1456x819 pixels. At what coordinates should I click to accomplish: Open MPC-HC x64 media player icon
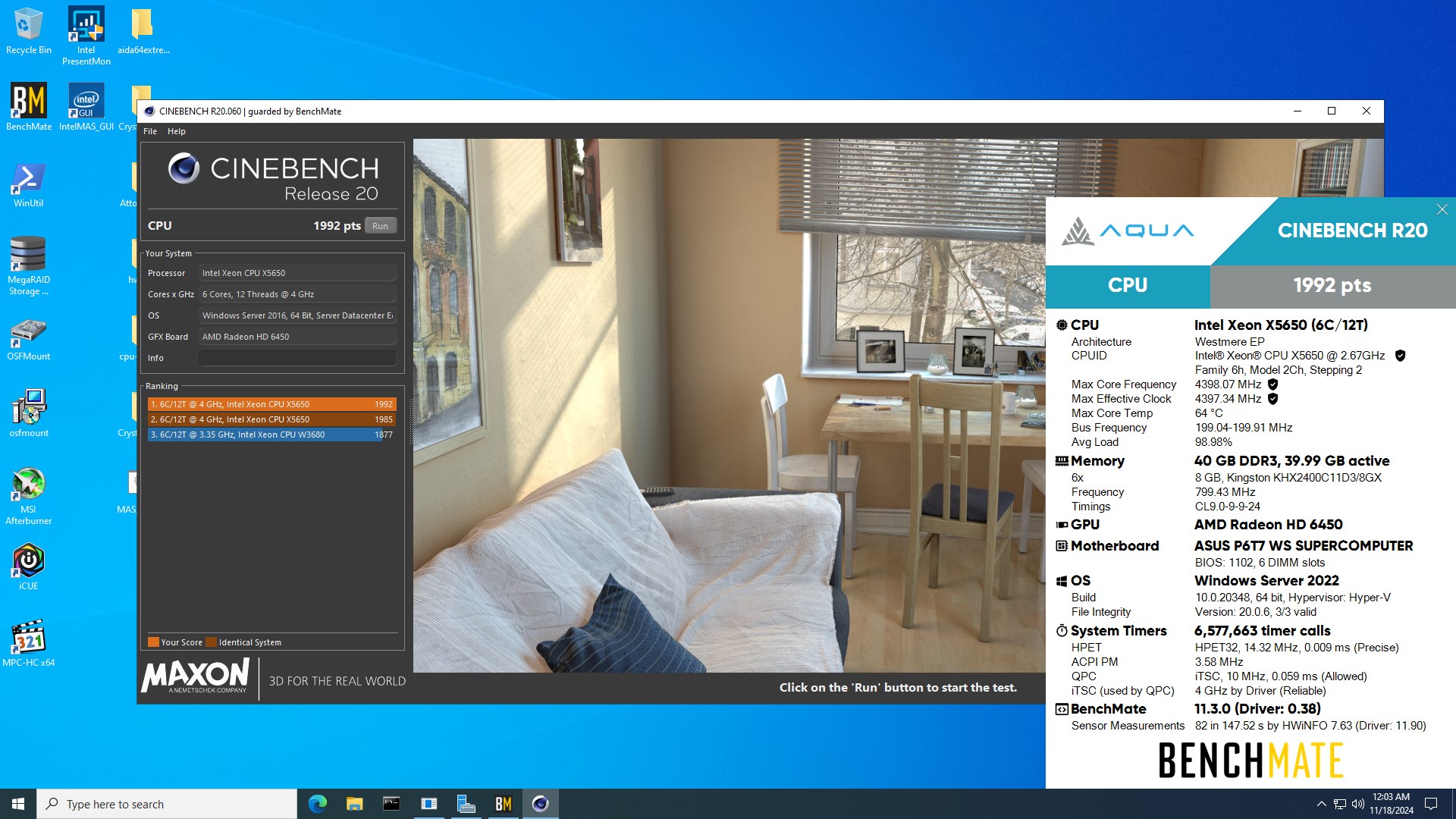(x=28, y=643)
